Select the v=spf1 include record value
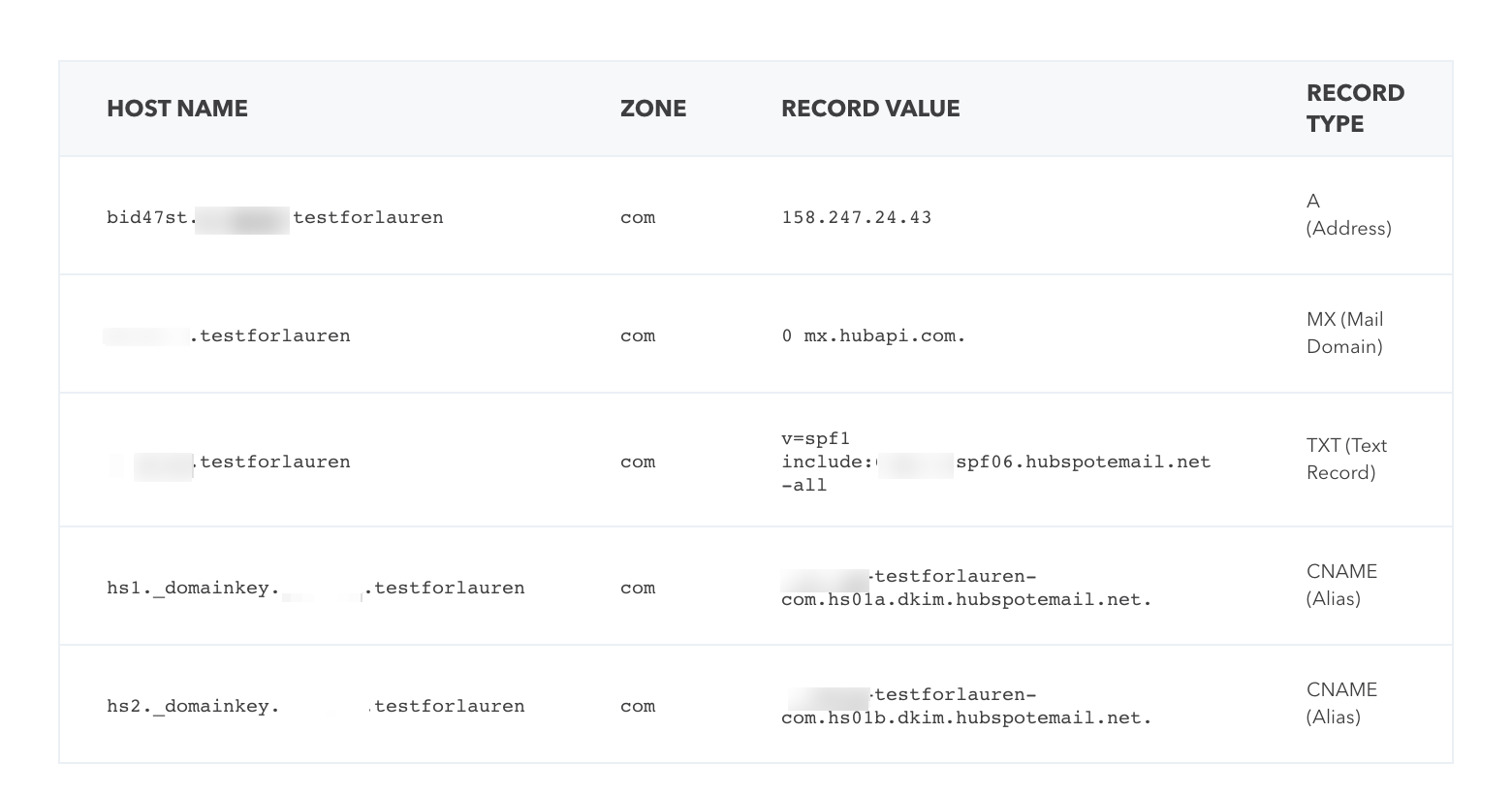 point(995,462)
